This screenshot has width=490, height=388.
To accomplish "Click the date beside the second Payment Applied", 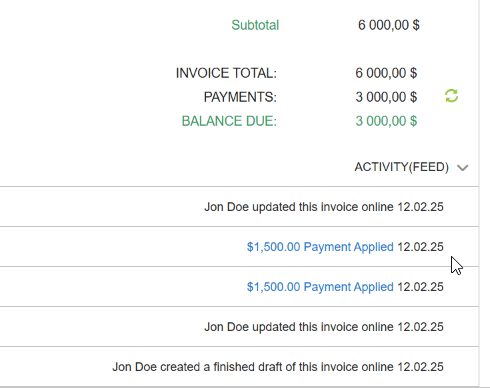I will coord(420,287).
